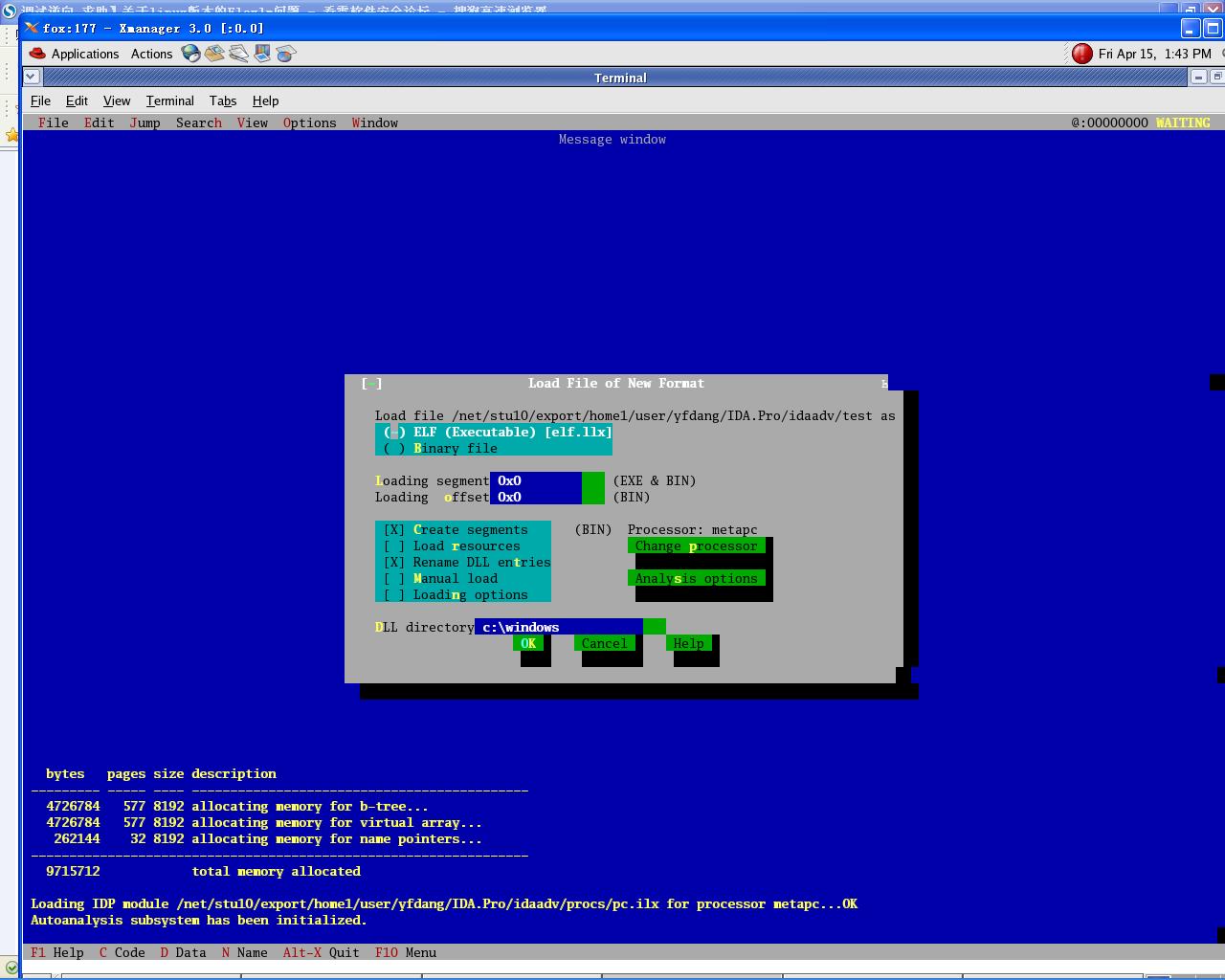
Task: Open Loading segment history dropdown
Action: tap(593, 480)
